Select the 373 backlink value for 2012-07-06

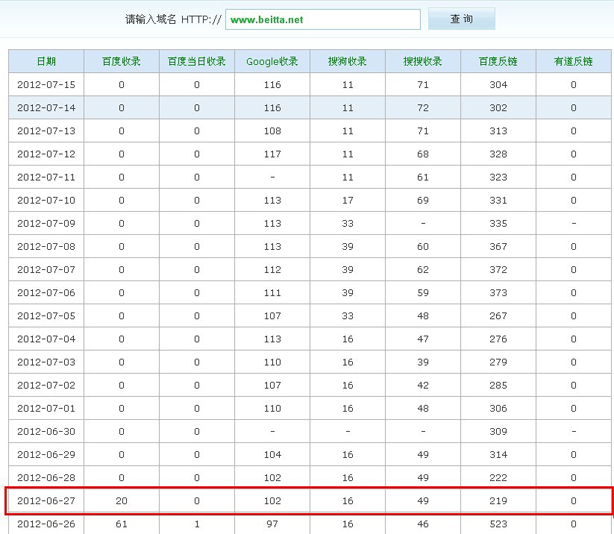(498, 293)
